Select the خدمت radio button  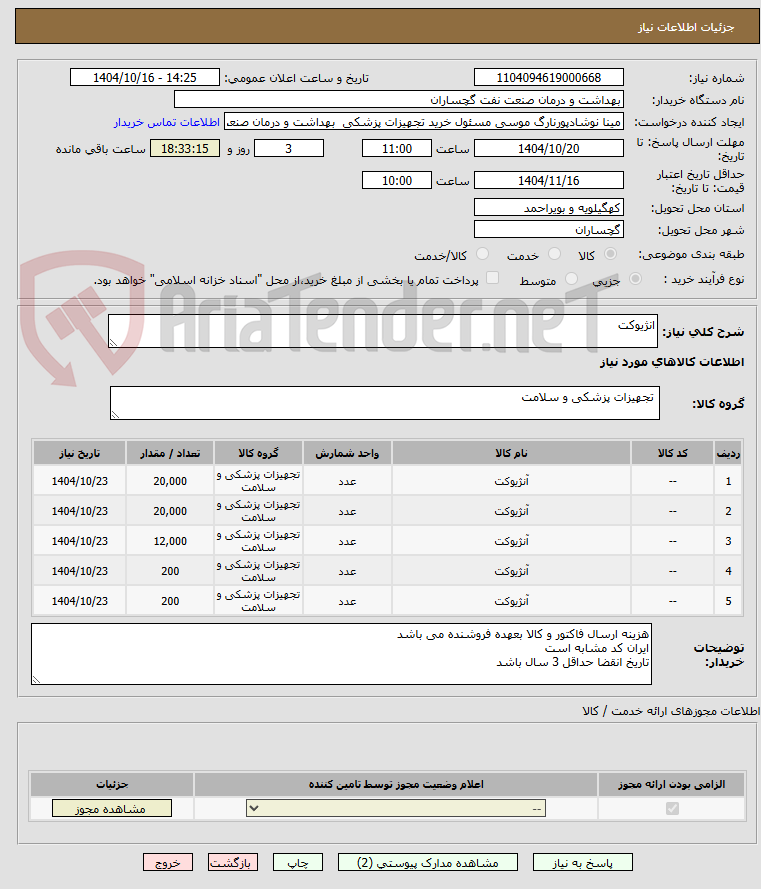tap(555, 254)
